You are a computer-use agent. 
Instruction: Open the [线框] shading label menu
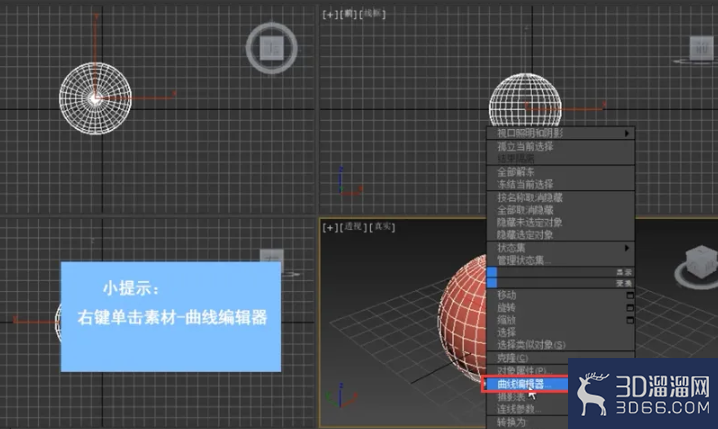(x=372, y=14)
